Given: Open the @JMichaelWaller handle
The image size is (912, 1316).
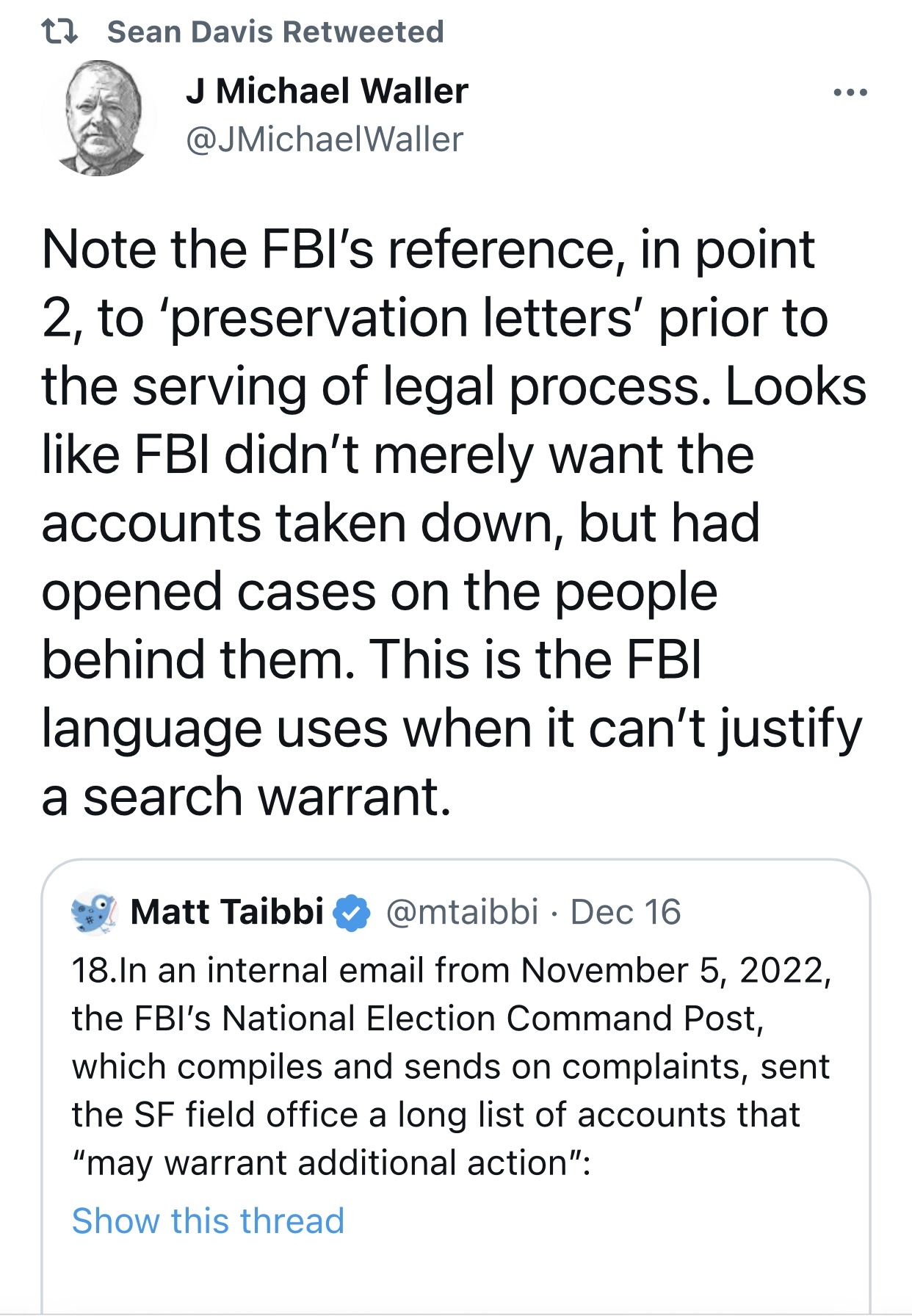Looking at the screenshot, I should 325,139.
